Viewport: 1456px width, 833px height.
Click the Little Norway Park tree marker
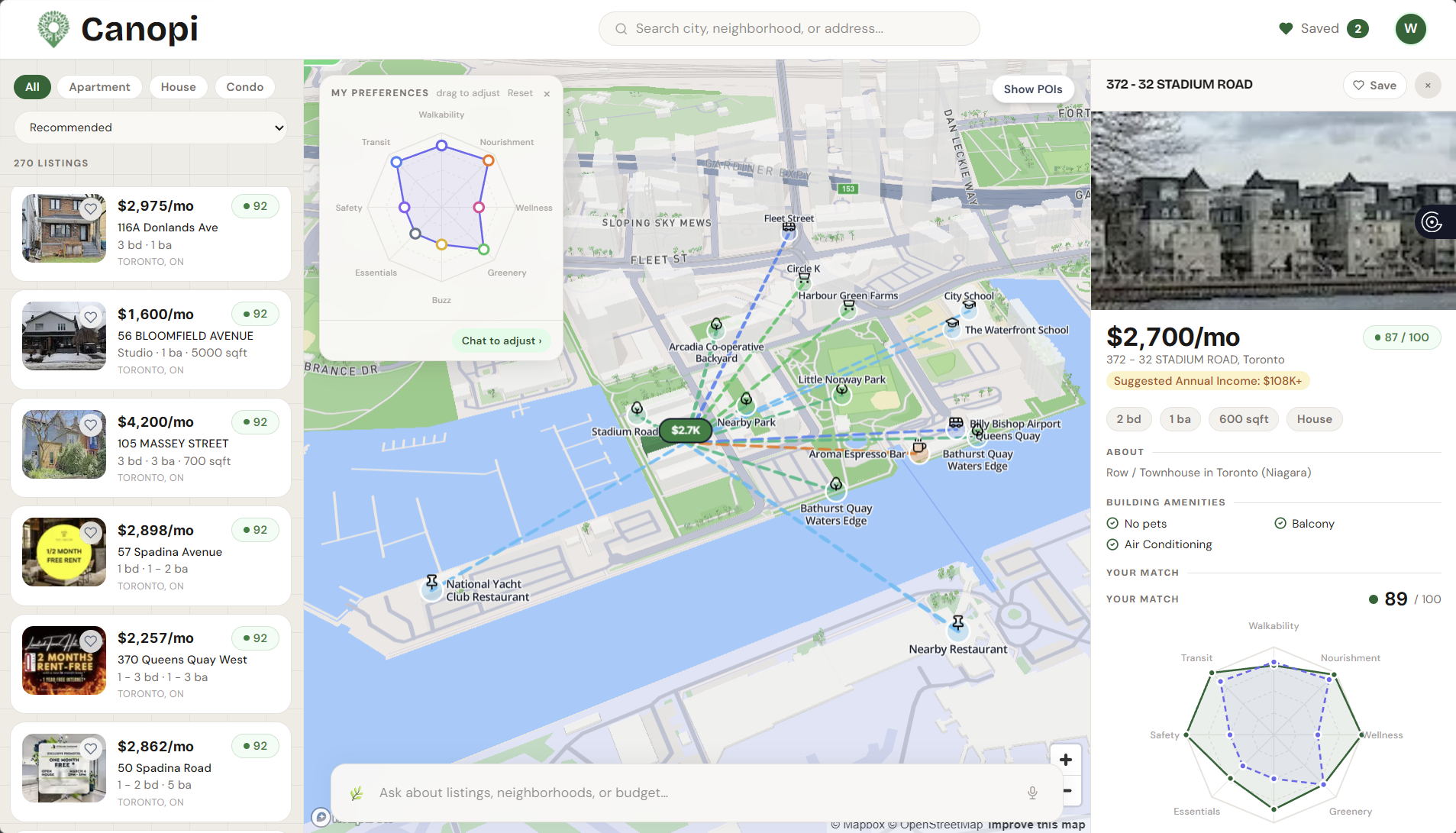tap(841, 392)
